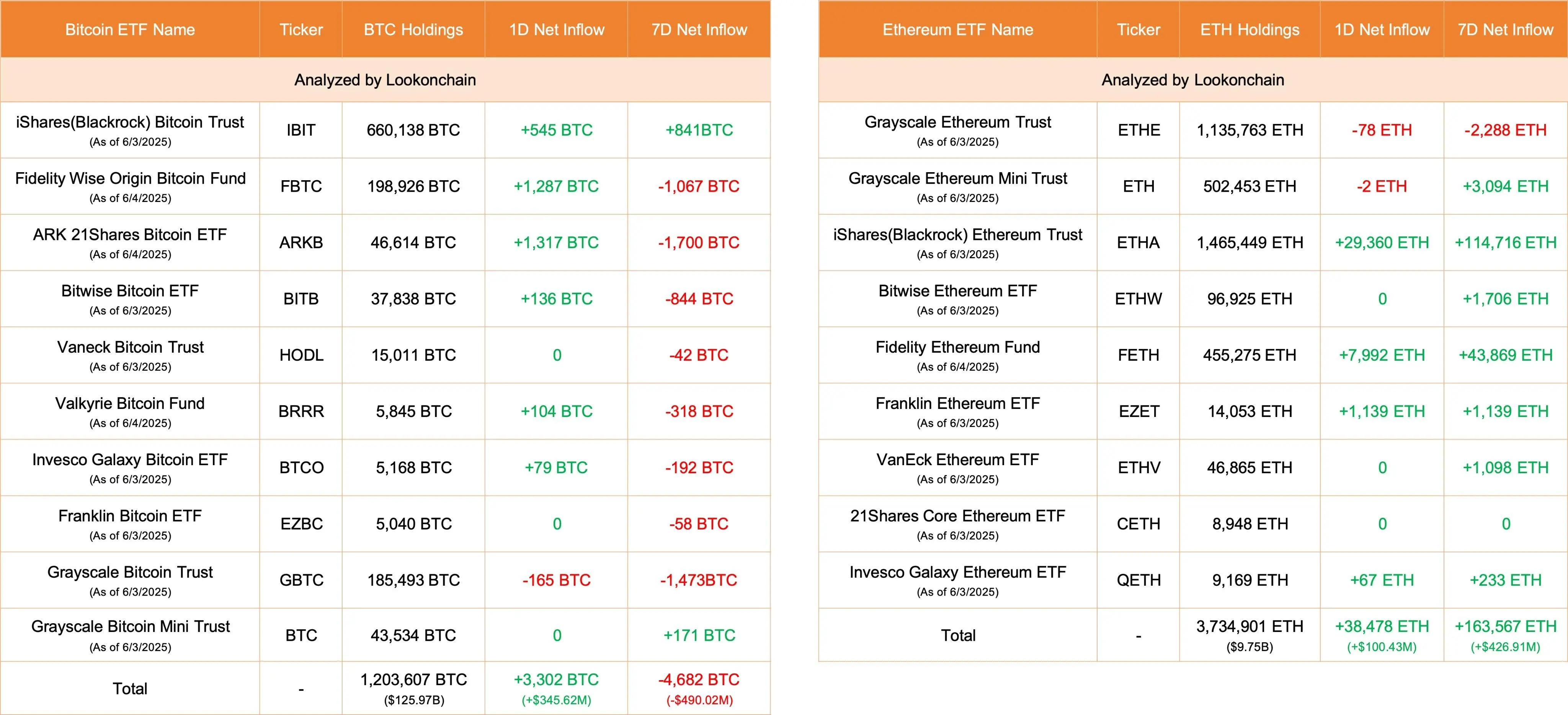Click the Ethereum ETF Name column header

click(x=957, y=30)
